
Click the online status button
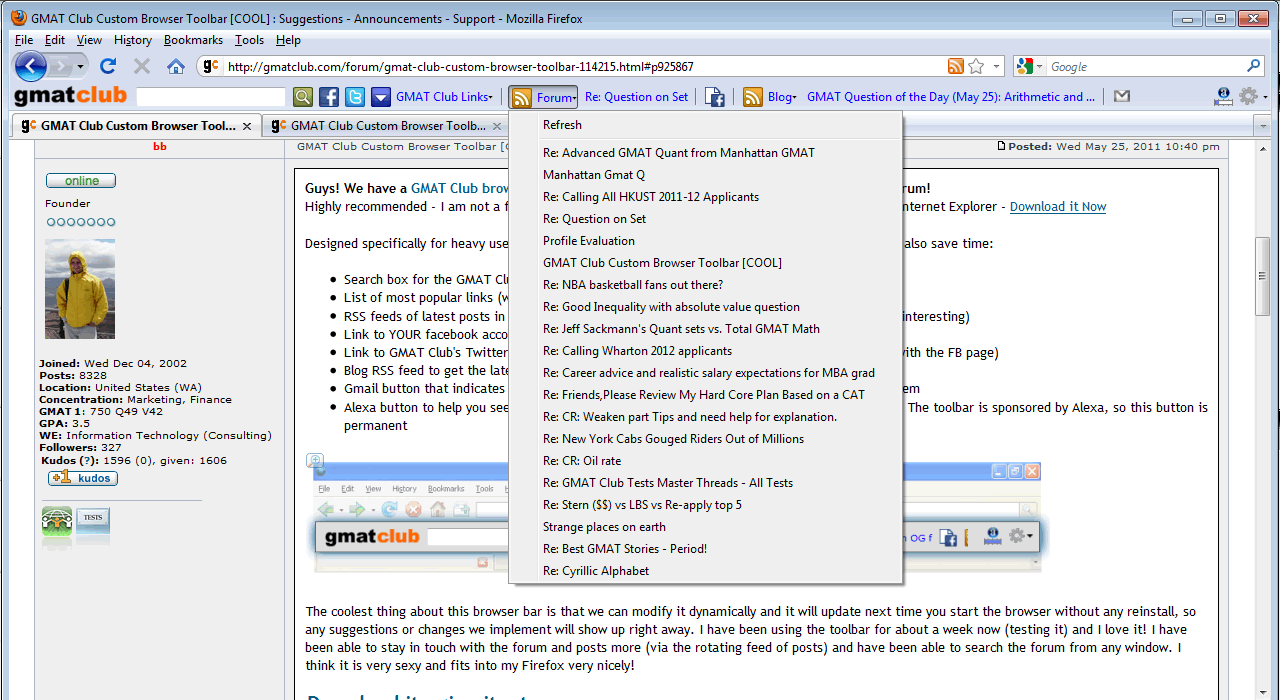coord(81,181)
